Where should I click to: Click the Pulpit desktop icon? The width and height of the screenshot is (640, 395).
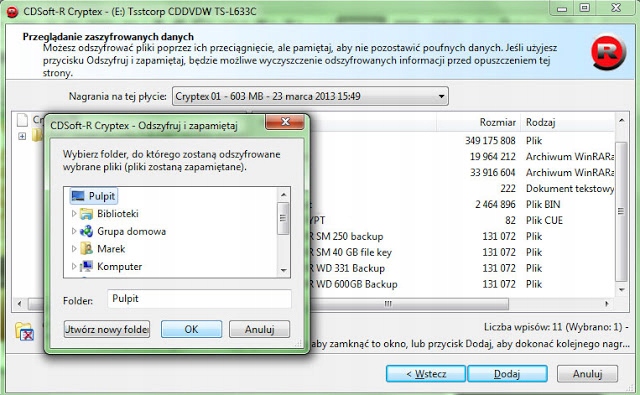[78, 196]
